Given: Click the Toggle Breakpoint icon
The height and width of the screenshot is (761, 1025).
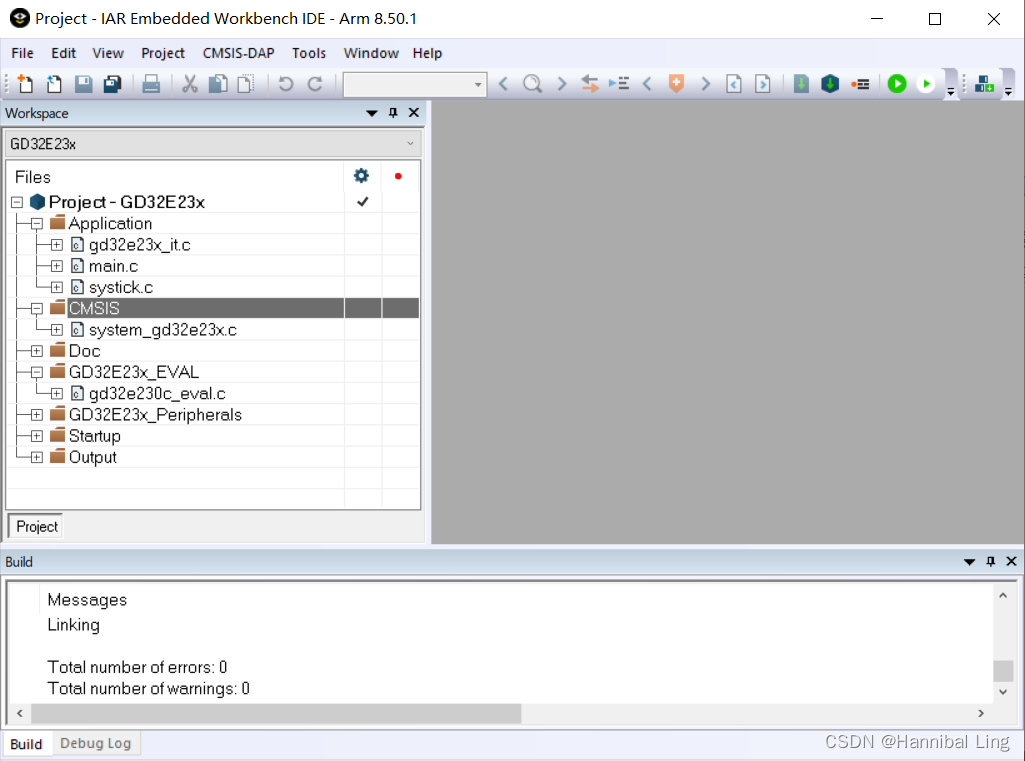Looking at the screenshot, I should (x=860, y=84).
